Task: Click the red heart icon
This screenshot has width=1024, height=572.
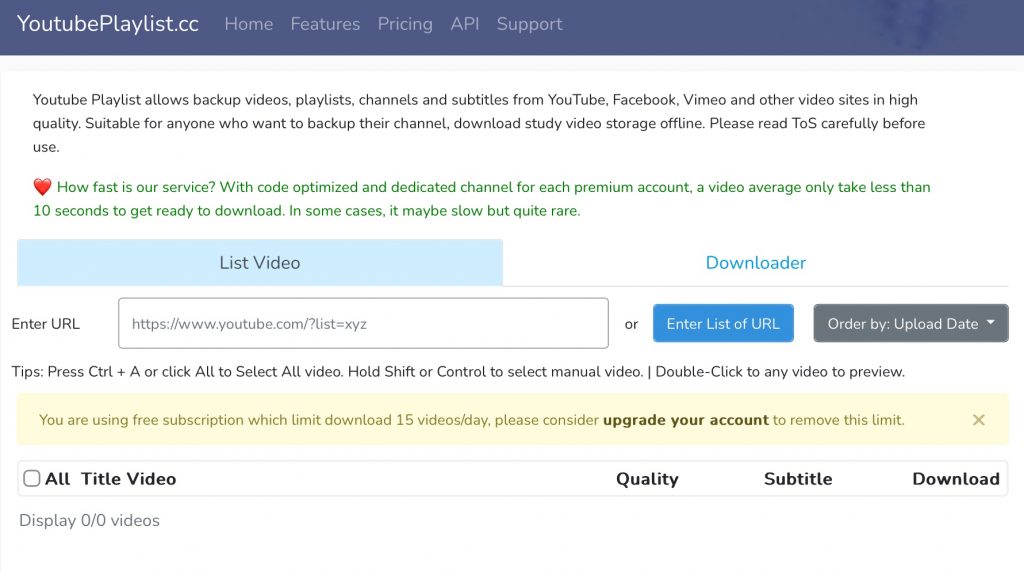Action: (x=42, y=187)
